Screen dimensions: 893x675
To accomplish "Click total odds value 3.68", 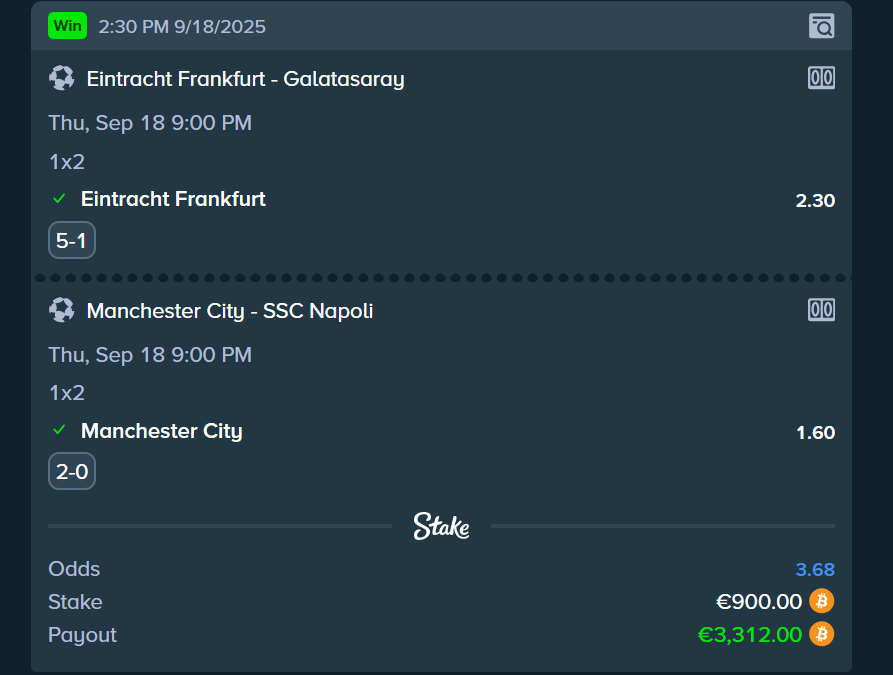I will click(x=815, y=570).
